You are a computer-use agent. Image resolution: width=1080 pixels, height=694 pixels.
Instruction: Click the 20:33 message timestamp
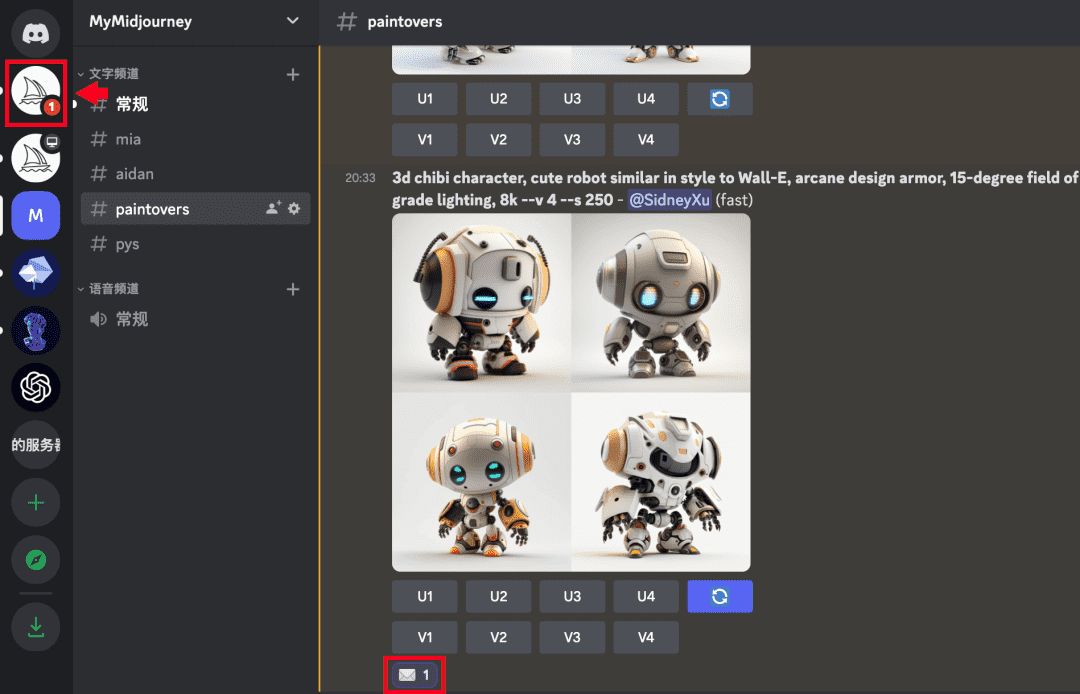pos(360,178)
